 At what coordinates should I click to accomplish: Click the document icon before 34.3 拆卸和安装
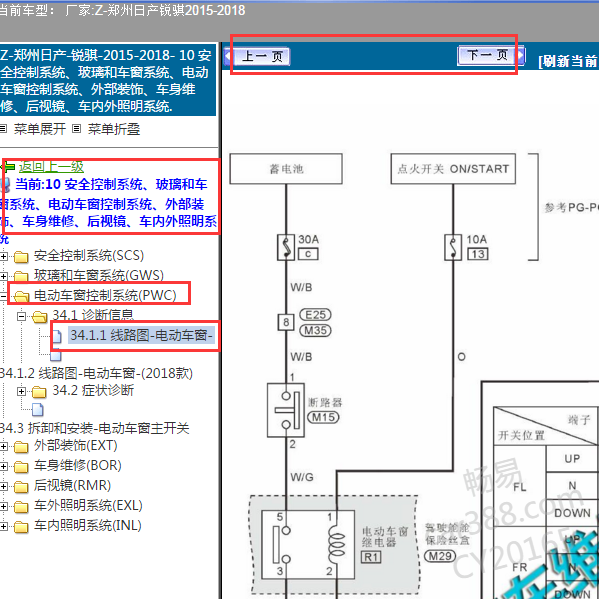[x=37, y=409]
